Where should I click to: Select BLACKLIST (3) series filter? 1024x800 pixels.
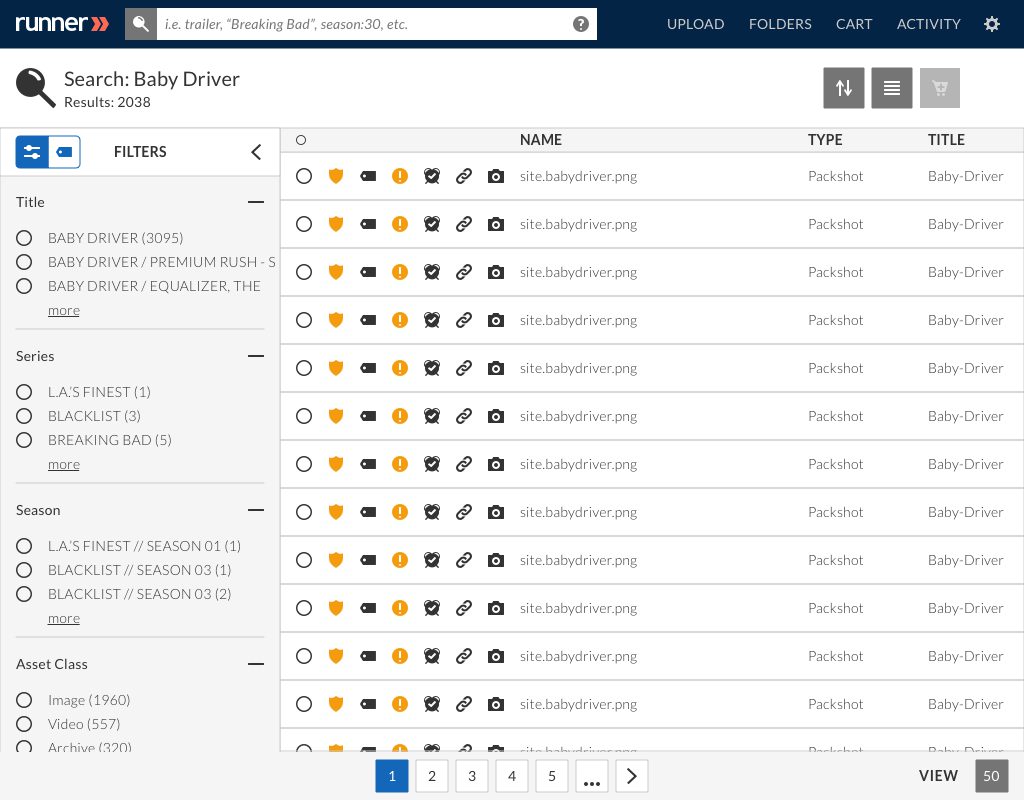click(24, 416)
